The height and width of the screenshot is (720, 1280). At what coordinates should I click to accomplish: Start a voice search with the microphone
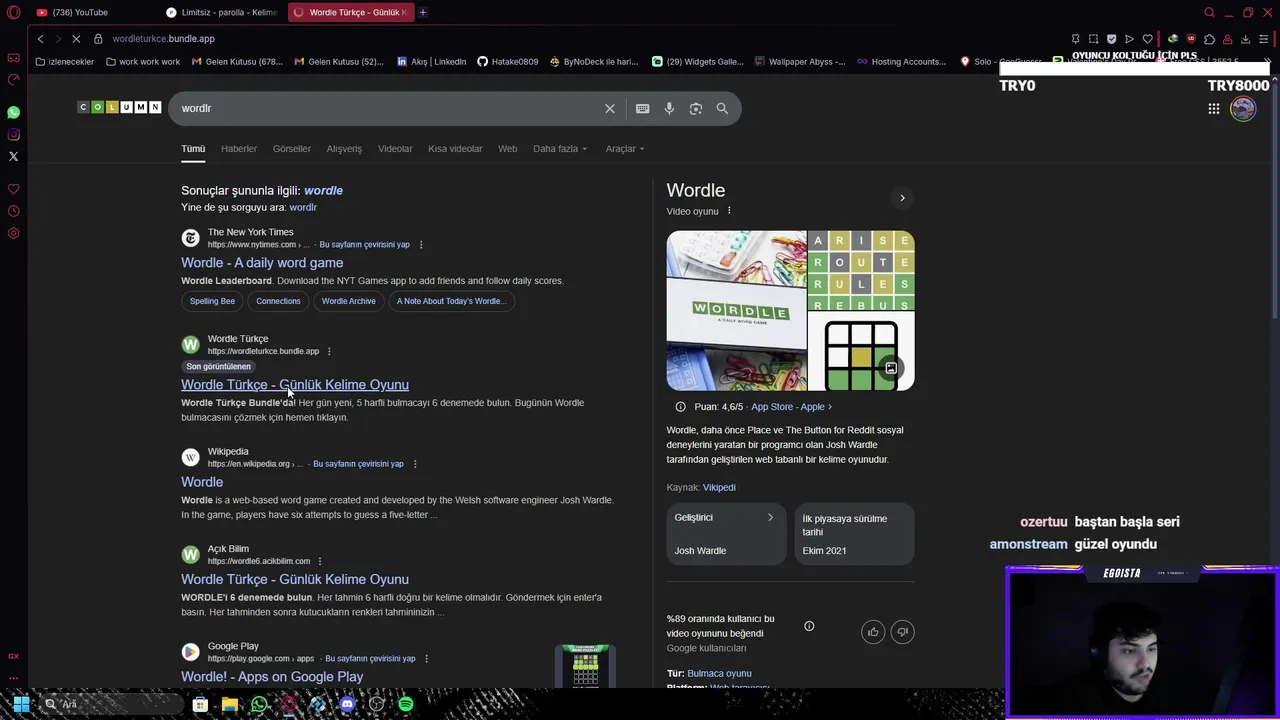click(669, 108)
